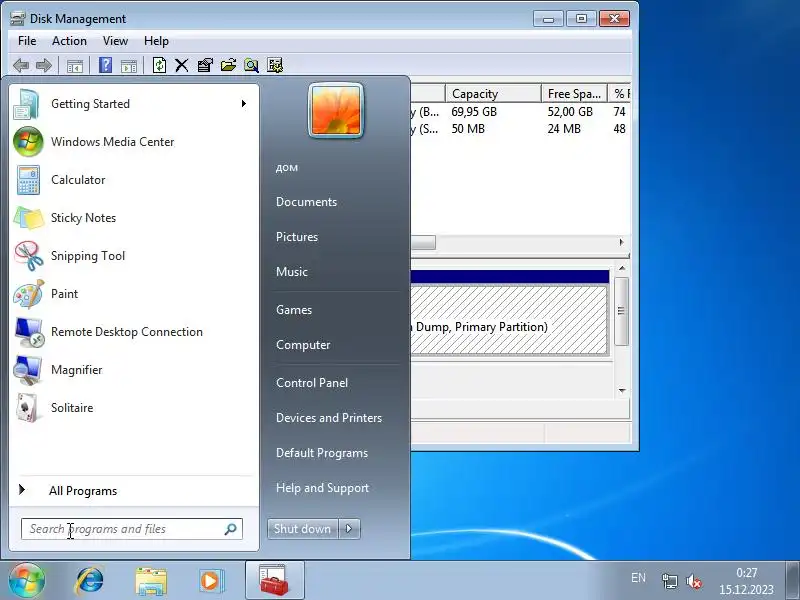The width and height of the screenshot is (800, 600).
Task: Click the Start orb button
Action: (x=27, y=581)
